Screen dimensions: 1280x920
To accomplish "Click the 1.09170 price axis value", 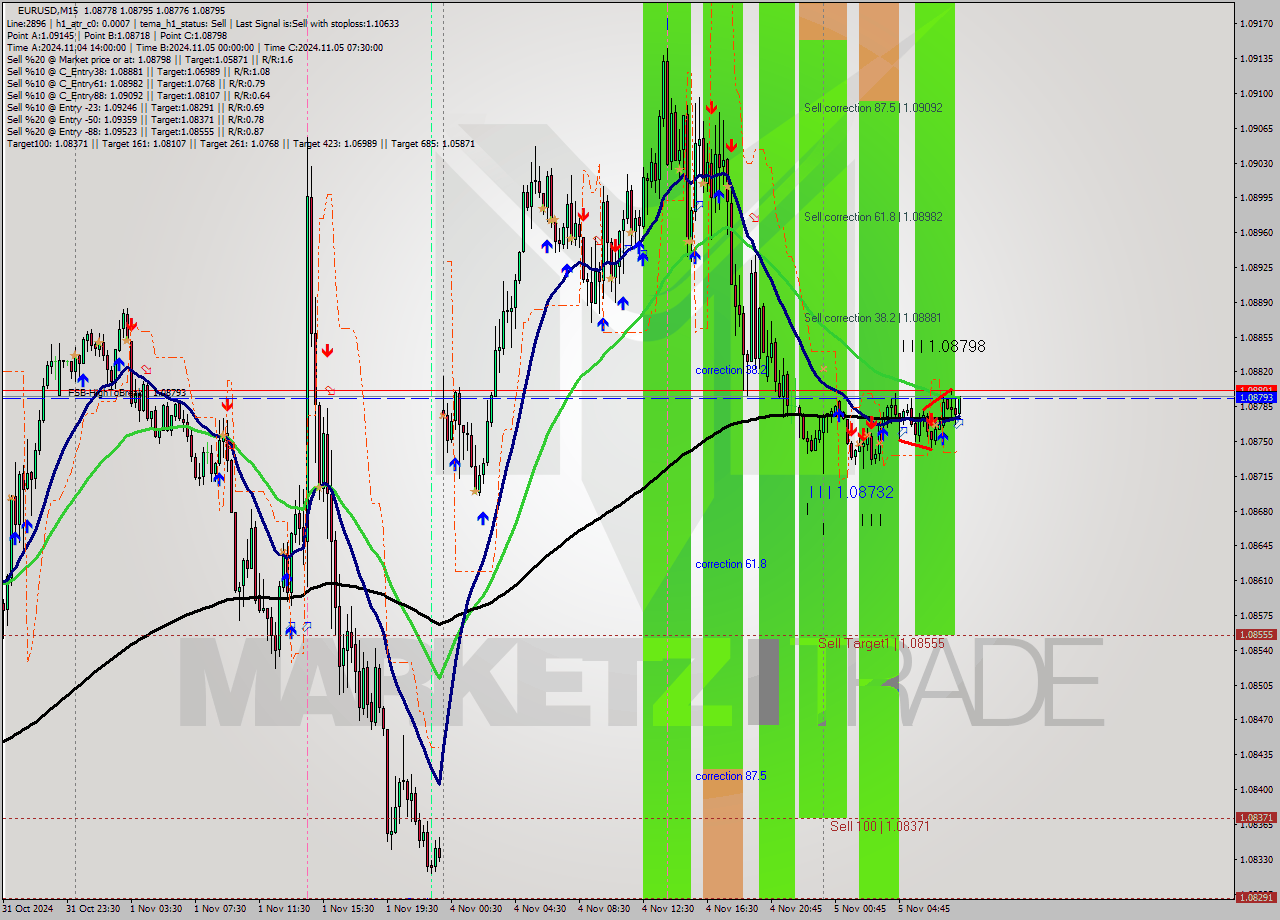I will [1256, 23].
